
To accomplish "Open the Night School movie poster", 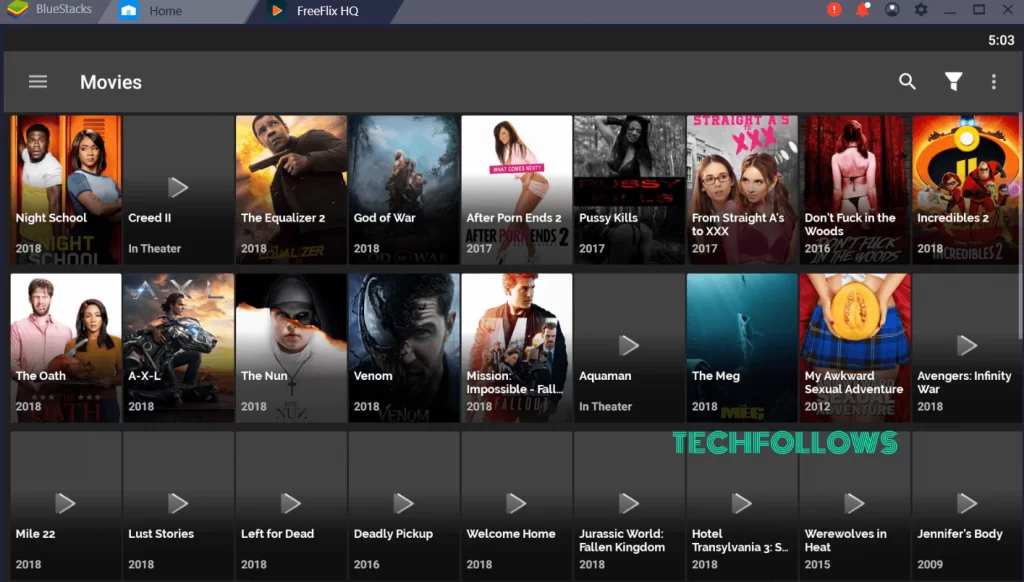I will coord(66,189).
